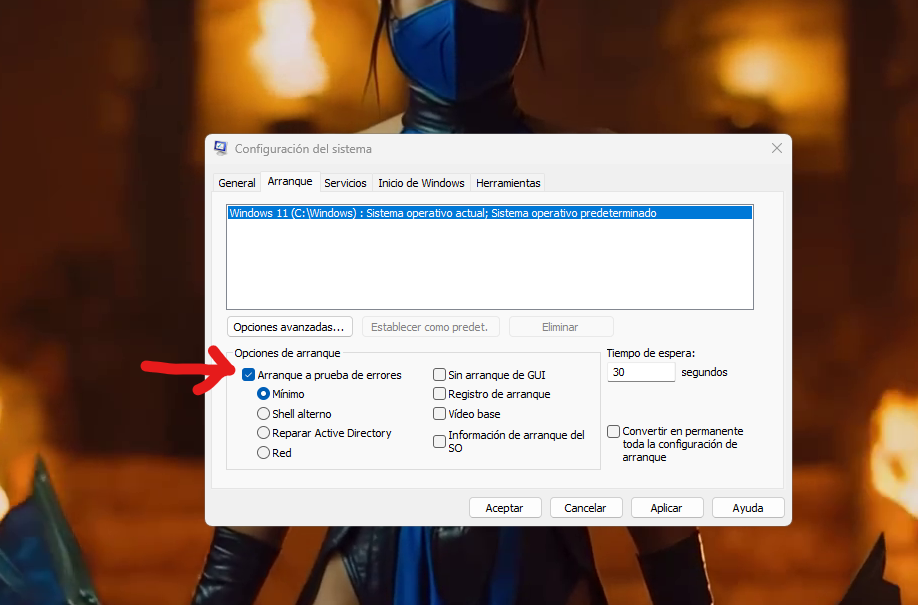Switch to the General tab
The width and height of the screenshot is (918, 605).
[237, 183]
